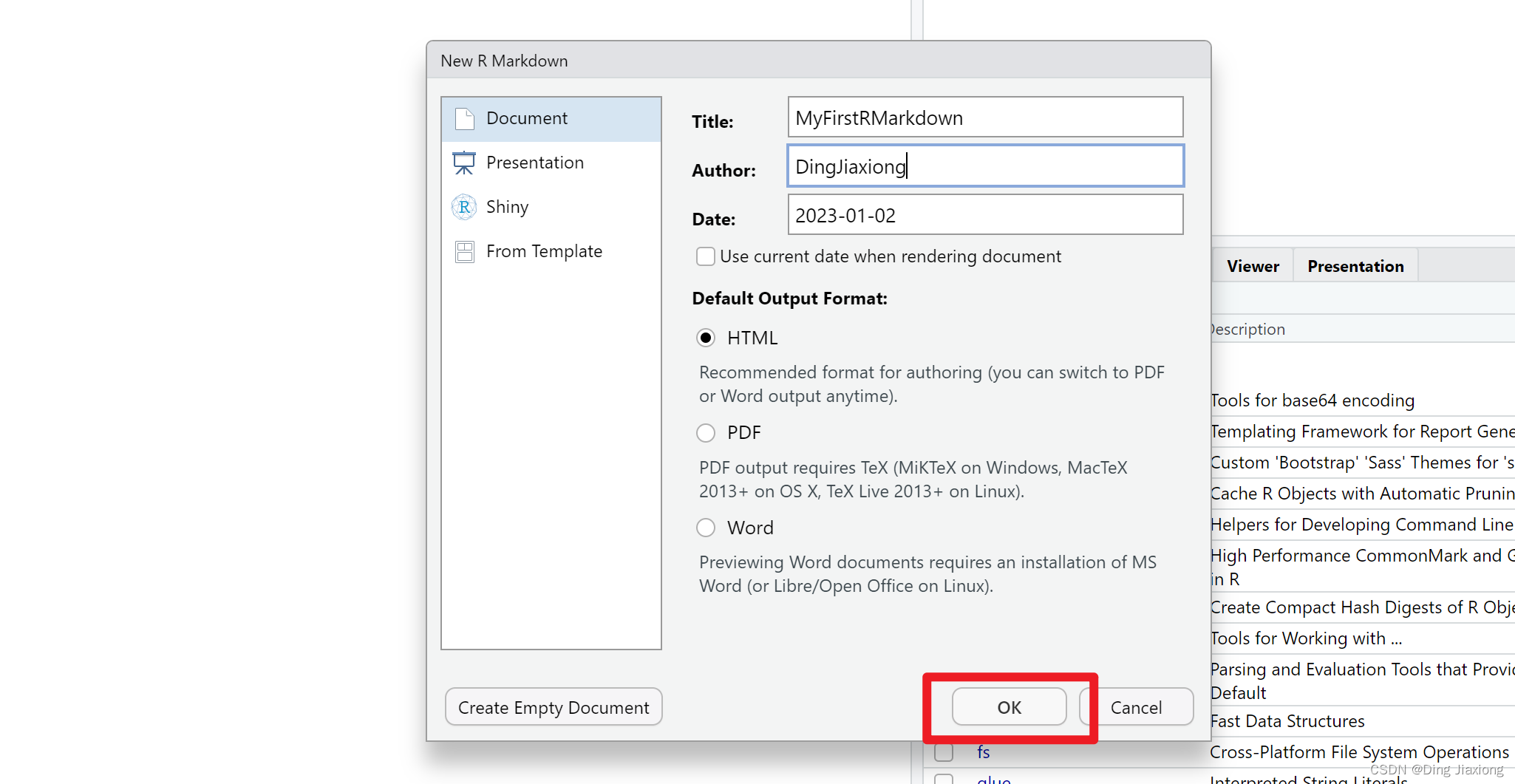This screenshot has width=1515, height=784.
Task: Choose the Document type label
Action: 527,118
